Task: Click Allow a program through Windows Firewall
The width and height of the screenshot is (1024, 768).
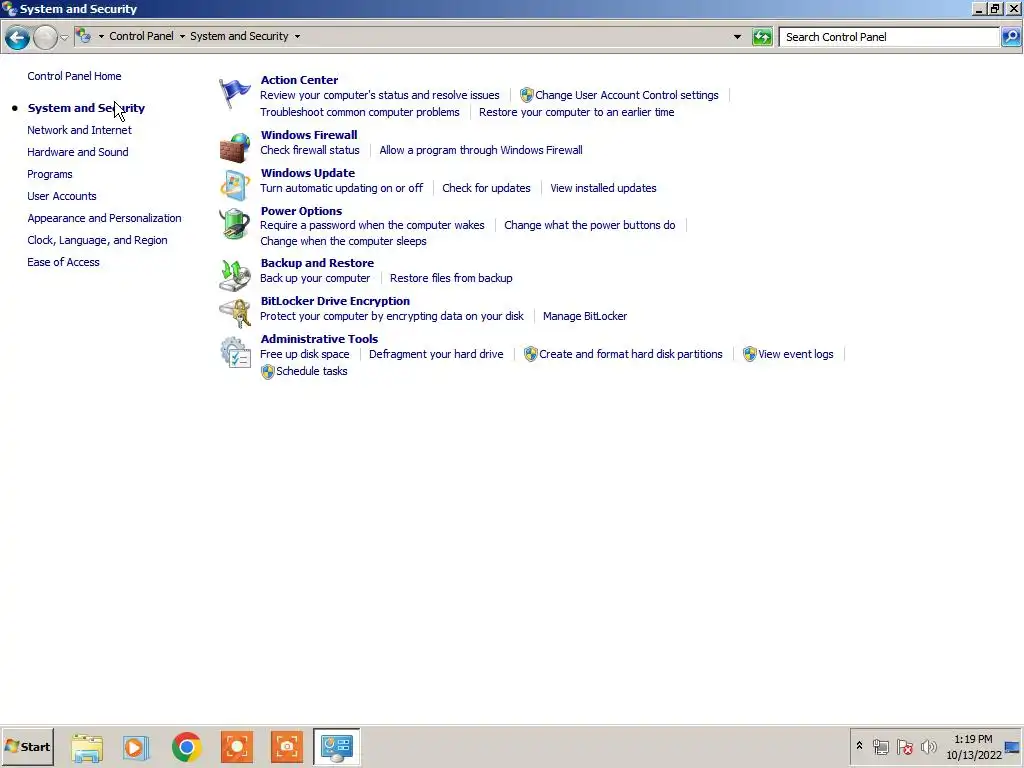Action: coord(481,150)
